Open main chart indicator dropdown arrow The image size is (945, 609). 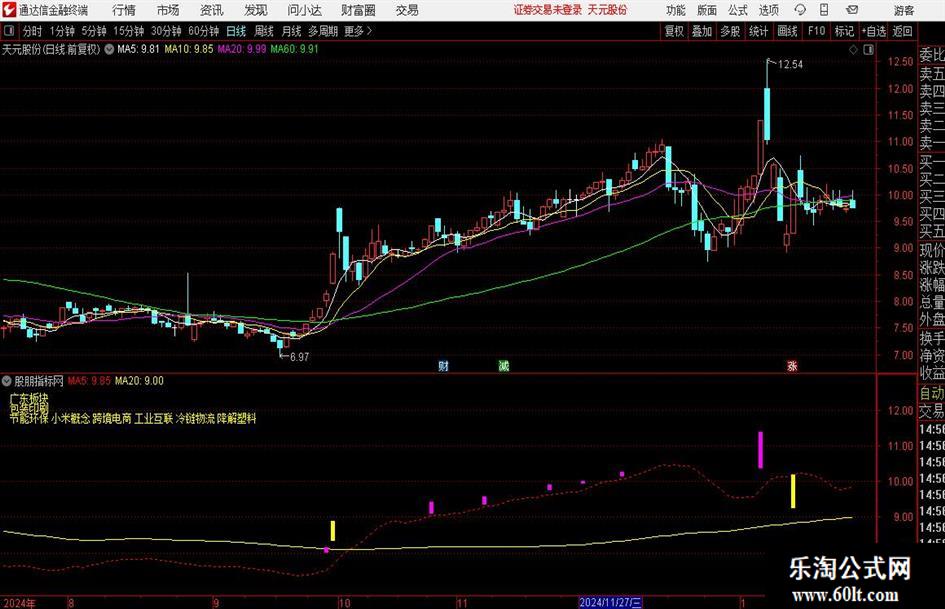[109, 49]
